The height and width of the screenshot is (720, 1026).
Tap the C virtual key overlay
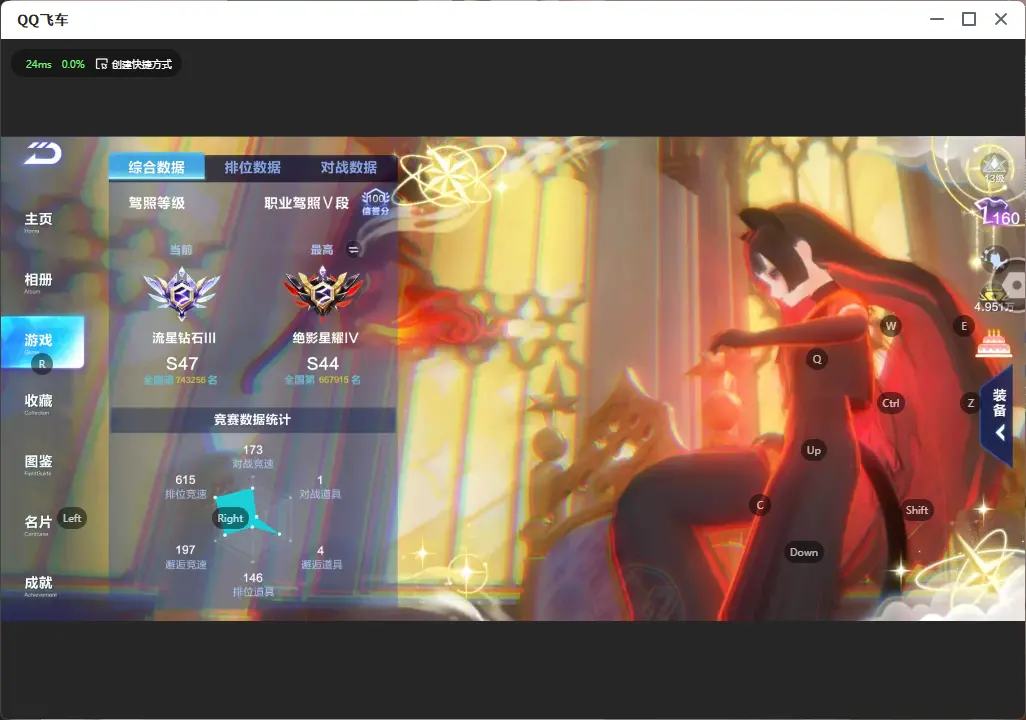pos(760,505)
